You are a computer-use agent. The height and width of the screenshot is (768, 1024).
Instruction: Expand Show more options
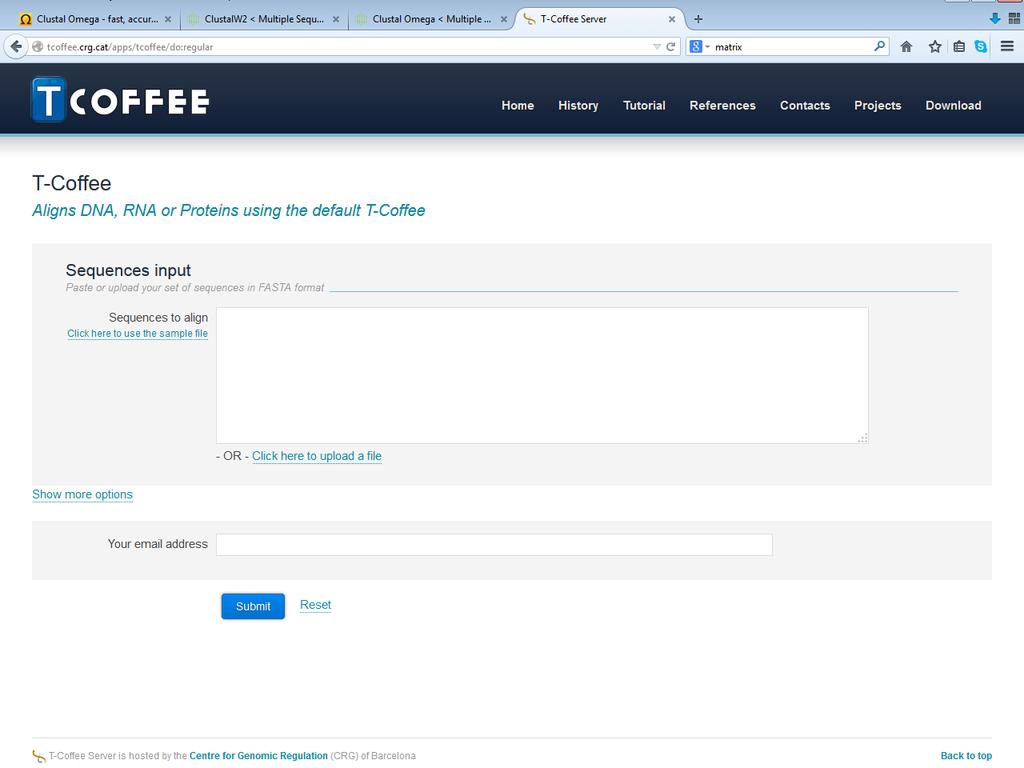82,494
